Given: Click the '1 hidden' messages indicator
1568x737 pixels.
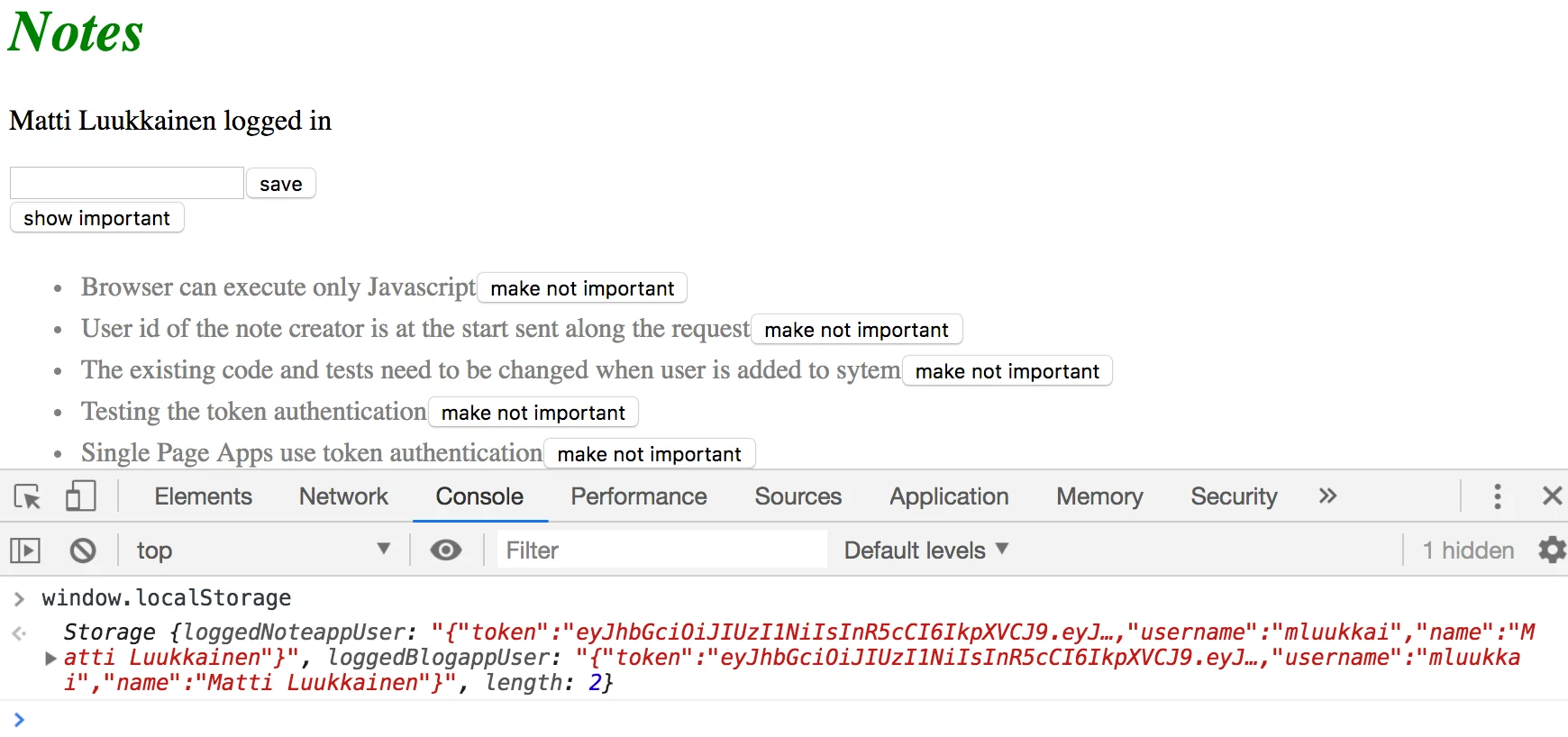Looking at the screenshot, I should tap(1468, 550).
